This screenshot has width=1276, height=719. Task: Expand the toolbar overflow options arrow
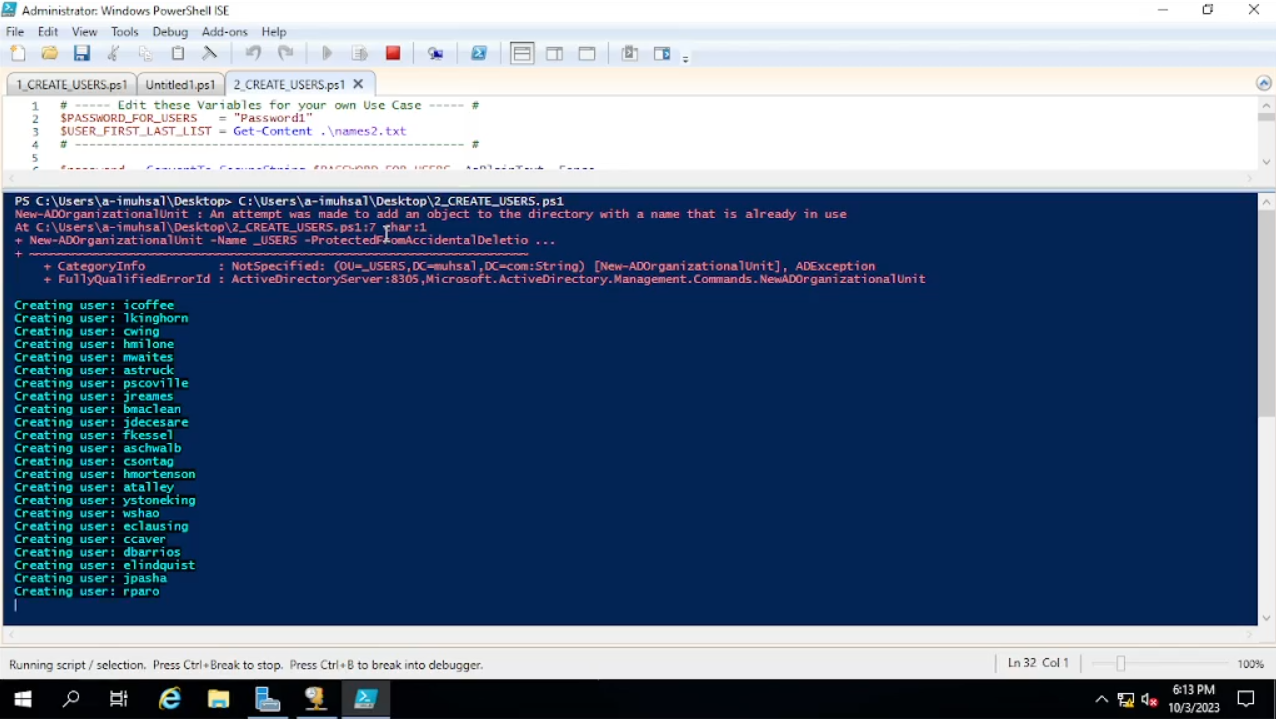click(x=685, y=60)
